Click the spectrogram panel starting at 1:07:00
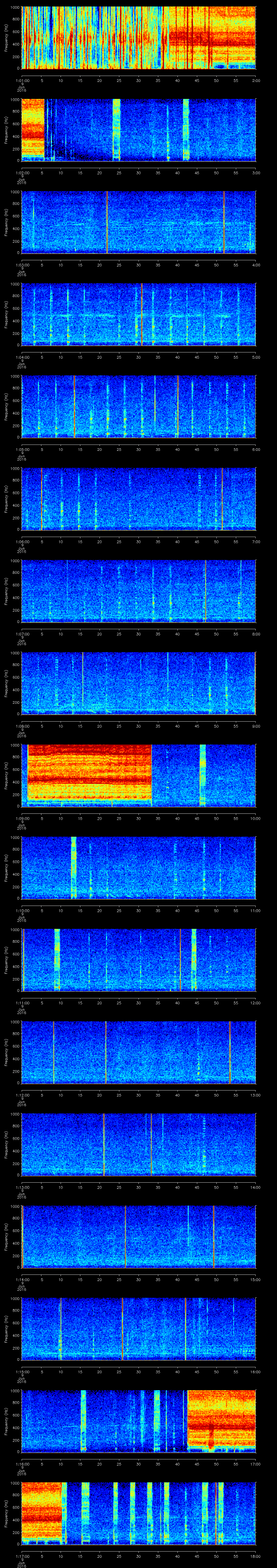 pyautogui.click(x=139, y=591)
